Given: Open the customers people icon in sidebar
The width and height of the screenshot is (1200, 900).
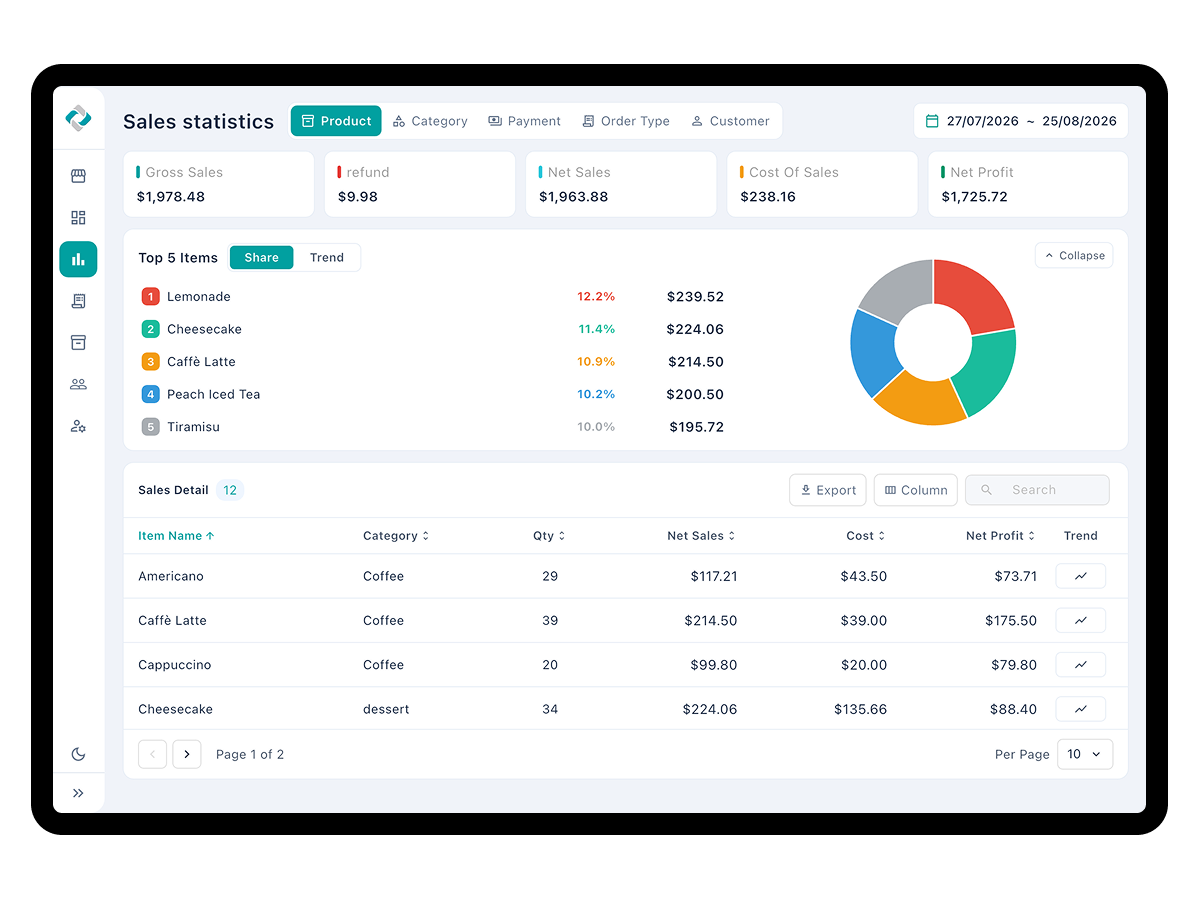Looking at the screenshot, I should (78, 384).
